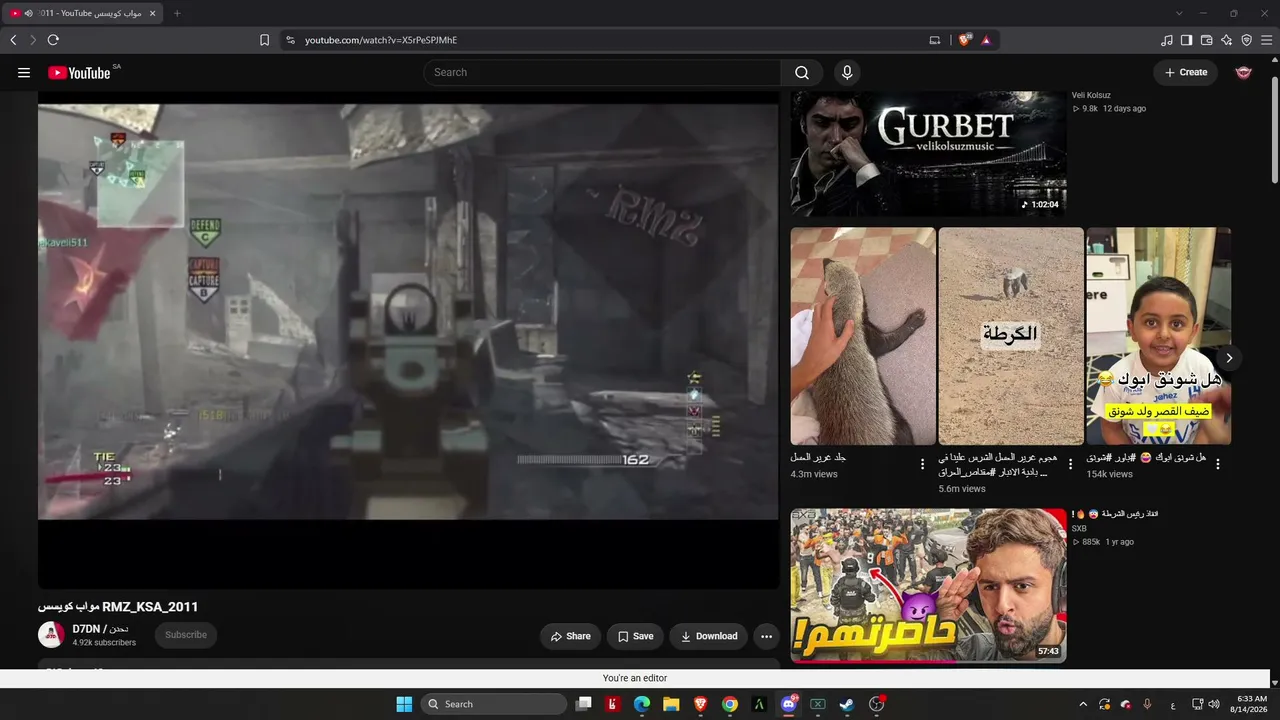1280x720 pixels.
Task: Bookmark this page using bookmark icon
Action: coord(264,40)
